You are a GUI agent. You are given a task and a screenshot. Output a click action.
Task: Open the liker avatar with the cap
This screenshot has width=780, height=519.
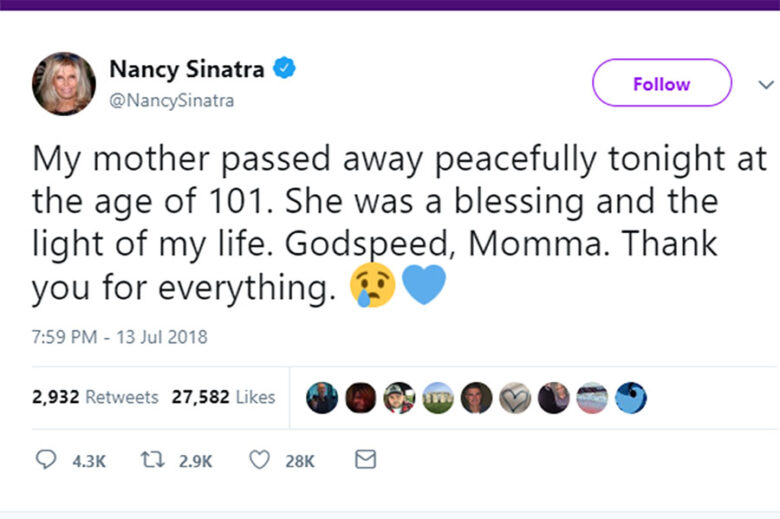coord(399,398)
